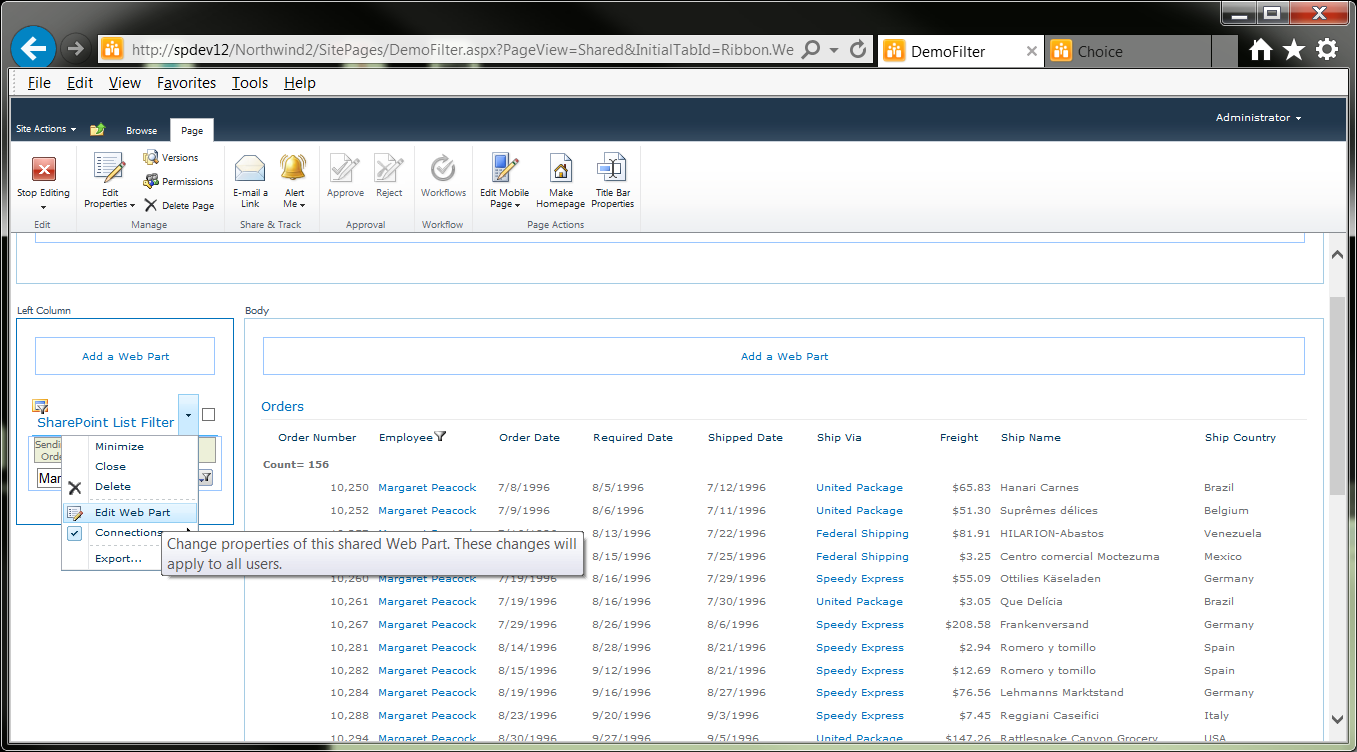Screen dimensions: 1357x752
Task: Click the Shipped Date column header
Action: (x=745, y=438)
